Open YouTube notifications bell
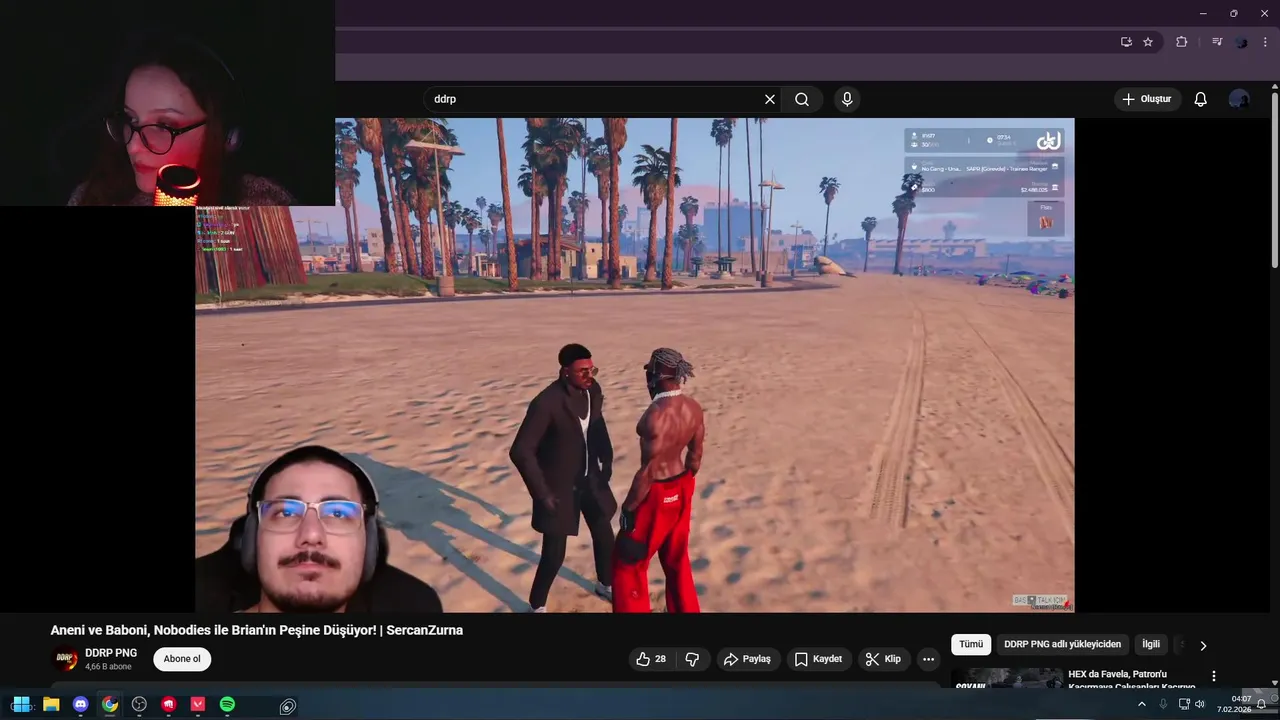The height and width of the screenshot is (720, 1280). click(x=1200, y=99)
